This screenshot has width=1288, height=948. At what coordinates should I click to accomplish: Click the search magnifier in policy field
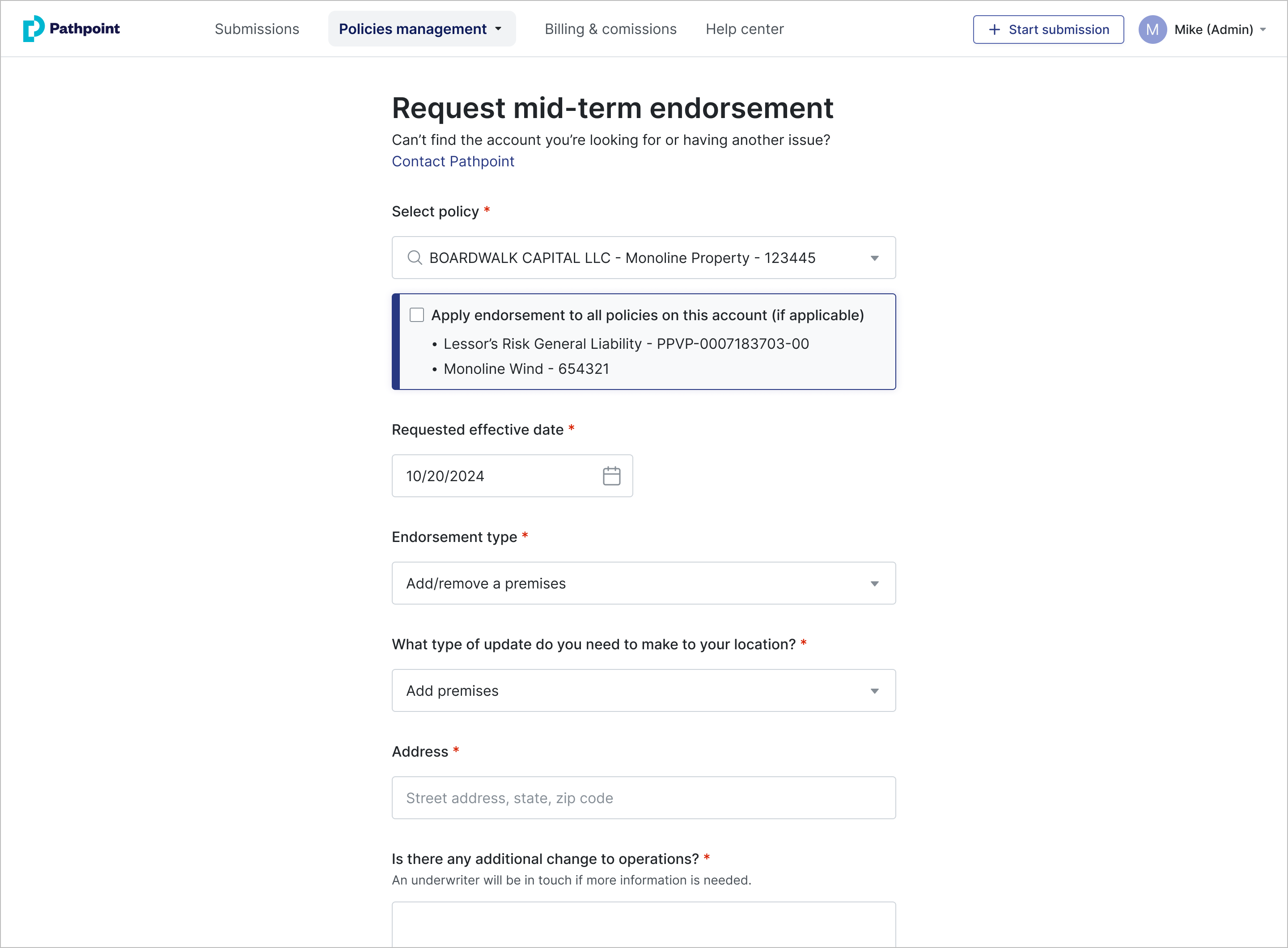click(x=415, y=258)
